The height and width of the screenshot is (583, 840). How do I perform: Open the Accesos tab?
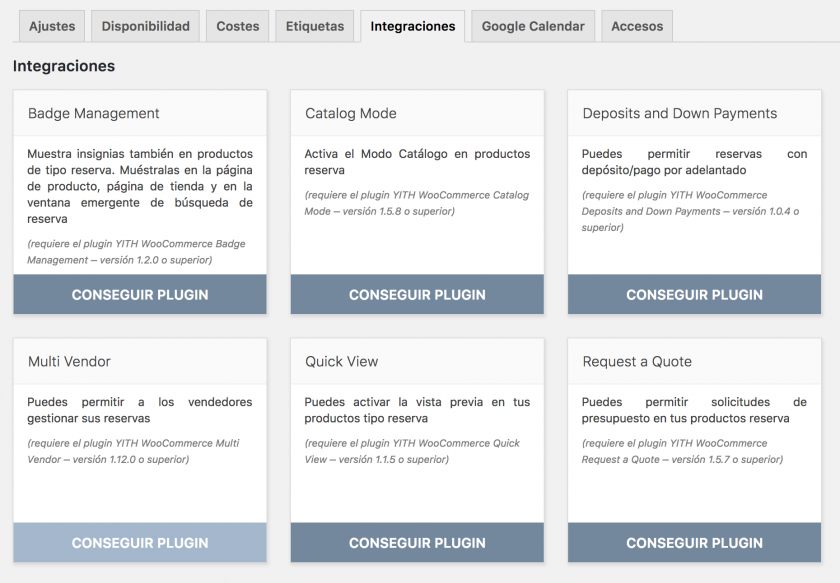pos(637,26)
